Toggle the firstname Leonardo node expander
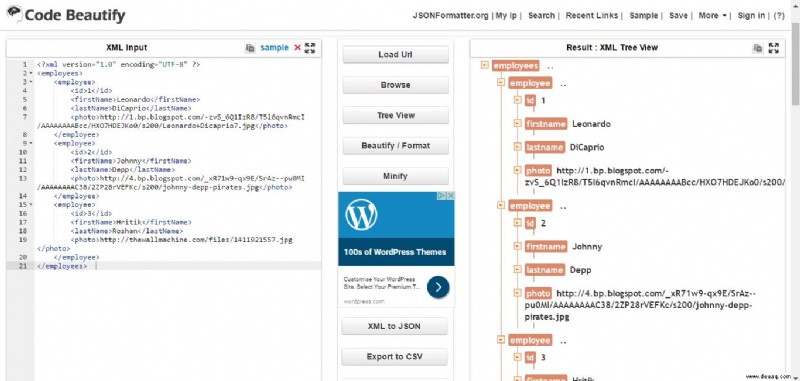Viewport: 800px width, 381px height. [518, 124]
